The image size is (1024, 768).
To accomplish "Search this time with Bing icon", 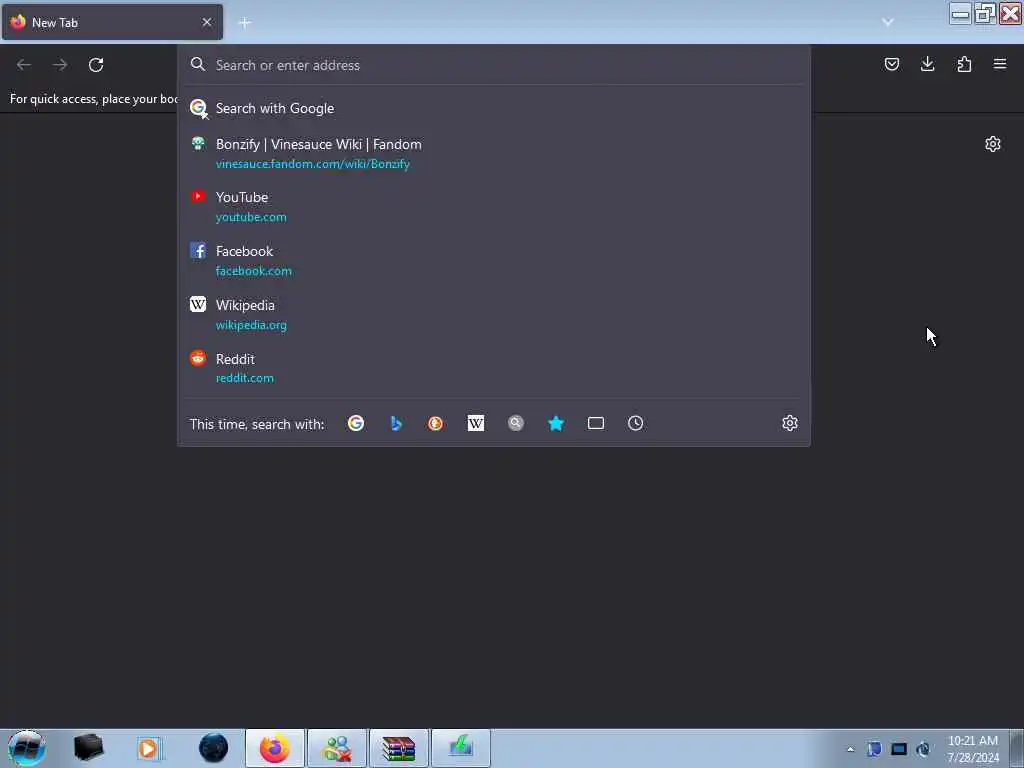I will pos(396,423).
